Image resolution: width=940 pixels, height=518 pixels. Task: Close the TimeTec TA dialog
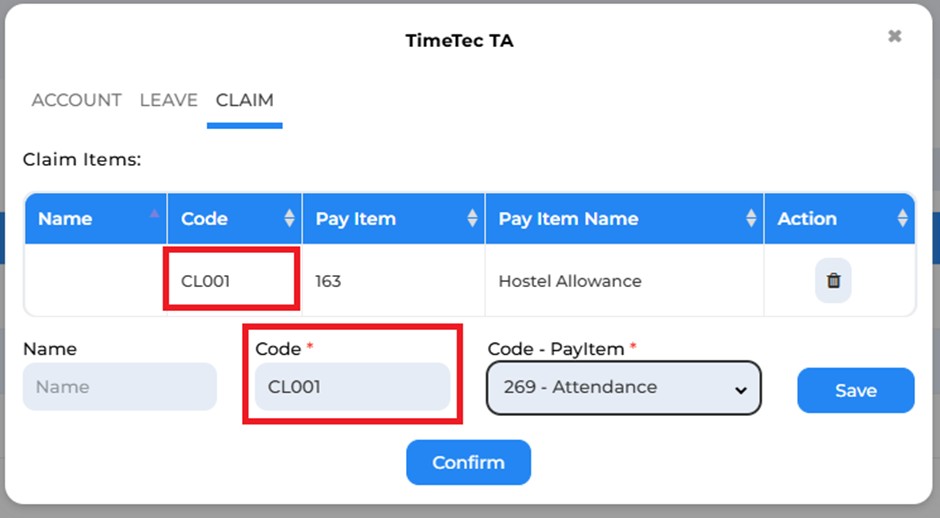[x=894, y=37]
